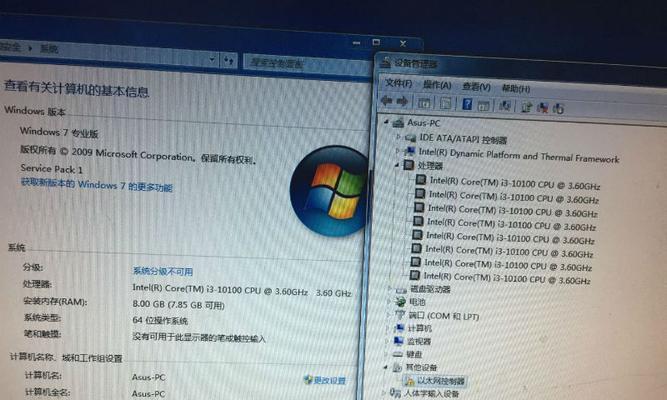The image size is (667, 400).
Task: Collapse the Asus-PC root node
Action: tap(386, 122)
